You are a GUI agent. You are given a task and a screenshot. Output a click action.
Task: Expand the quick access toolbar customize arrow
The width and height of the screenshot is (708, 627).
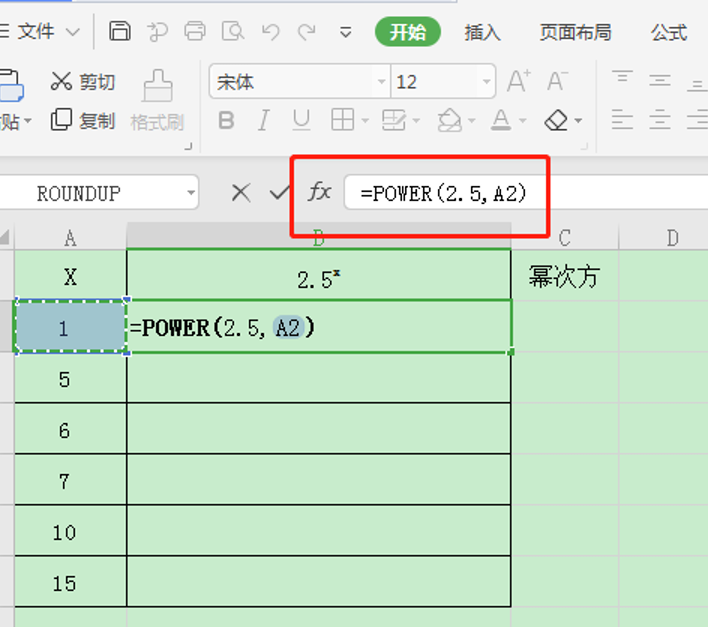(x=345, y=33)
